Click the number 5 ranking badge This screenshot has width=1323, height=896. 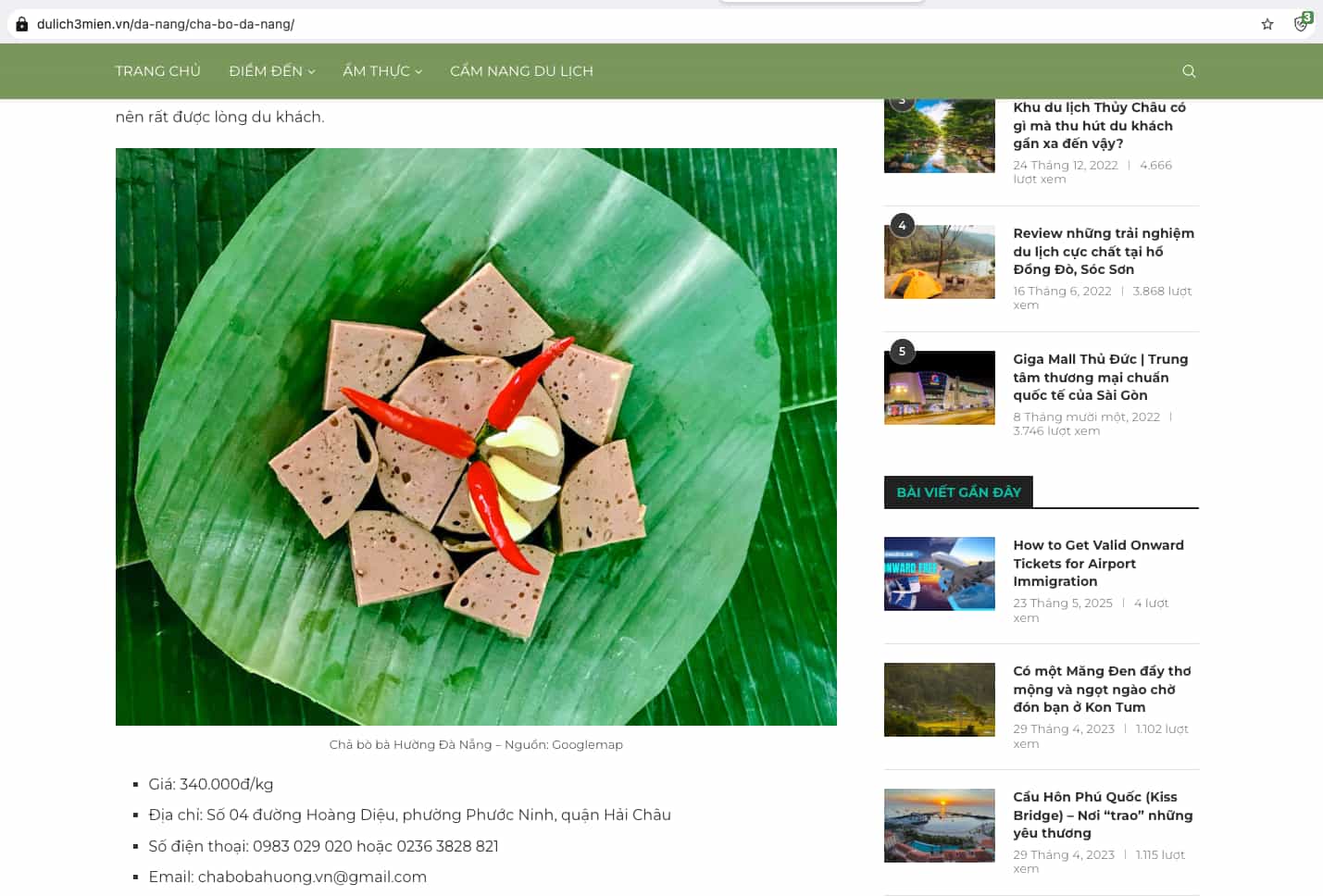902,351
